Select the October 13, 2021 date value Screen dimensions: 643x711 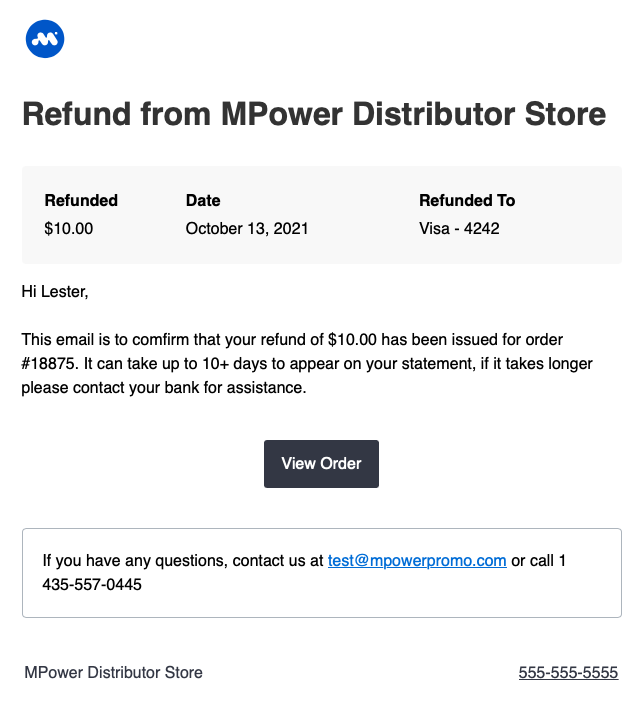point(247,229)
